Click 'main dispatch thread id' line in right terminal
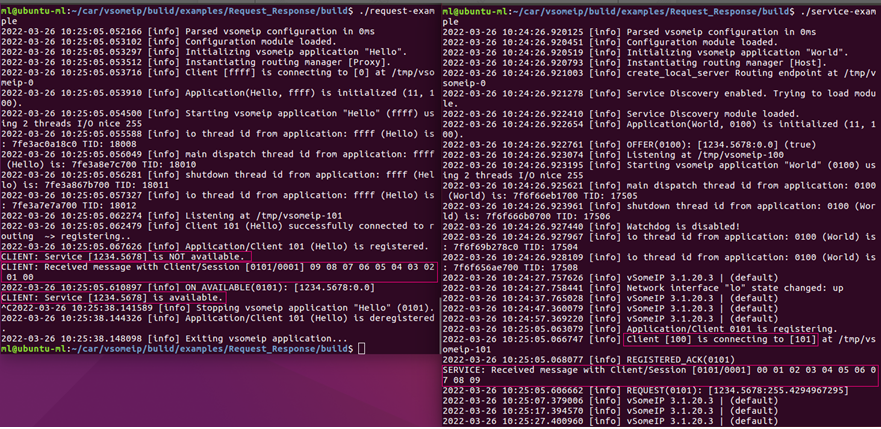This screenshot has width=881, height=429. coord(660,190)
